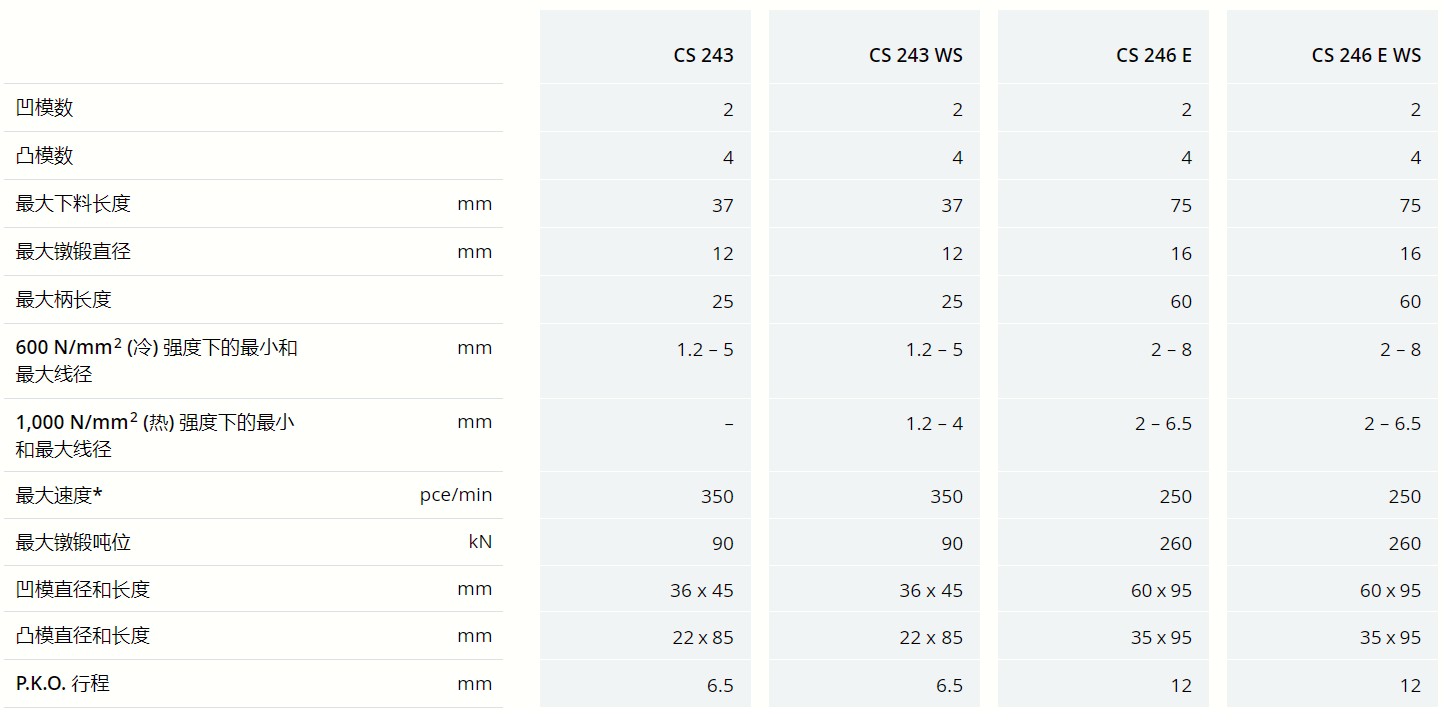Viewport: 1442px width, 710px height.
Task: Select the CS 243 WS column header
Action: coord(915,55)
